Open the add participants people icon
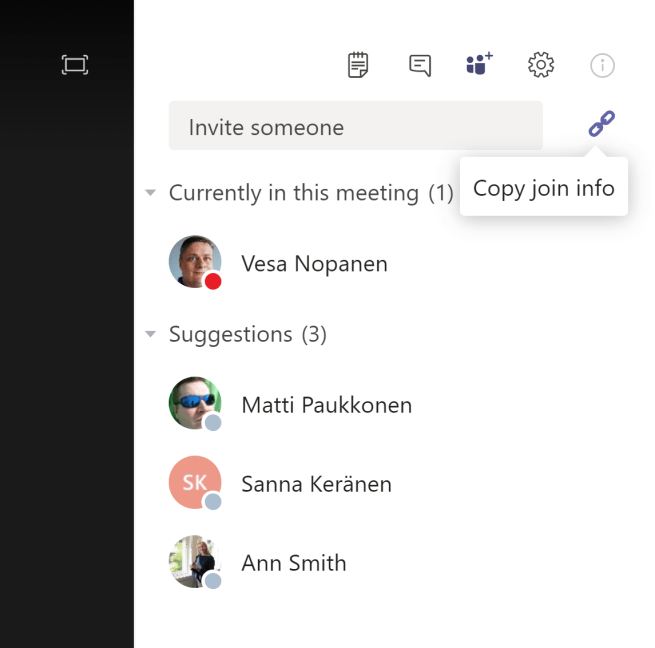The width and height of the screenshot is (655, 648). click(x=480, y=65)
